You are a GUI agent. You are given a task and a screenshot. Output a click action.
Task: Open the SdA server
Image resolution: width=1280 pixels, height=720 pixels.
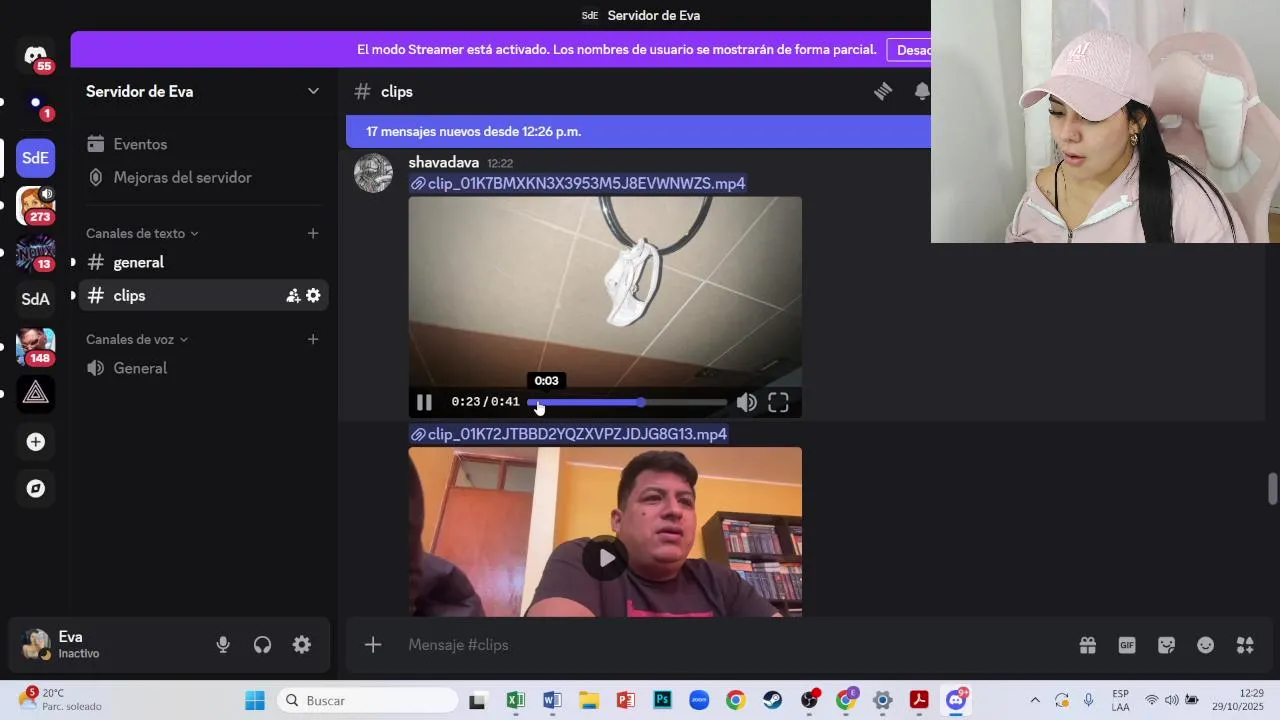click(x=35, y=299)
